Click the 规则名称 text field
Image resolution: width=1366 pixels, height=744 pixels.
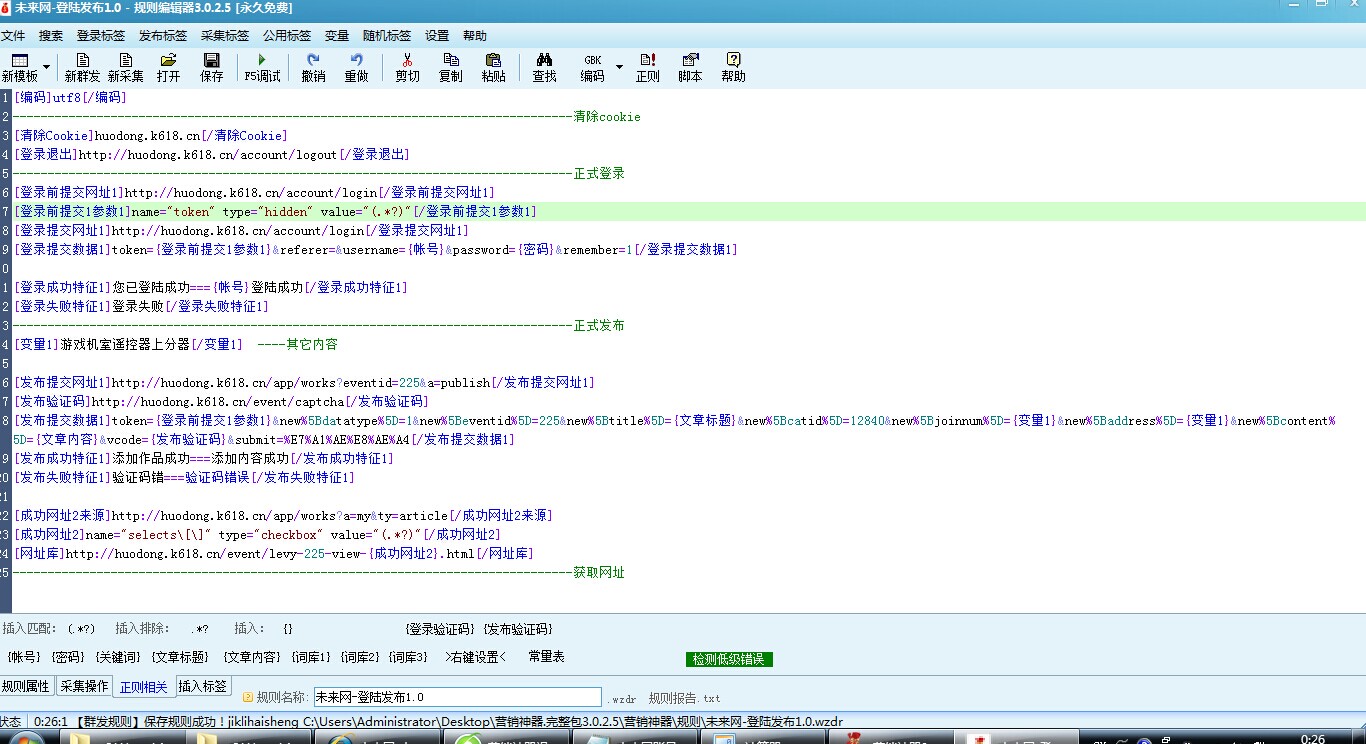coord(457,697)
